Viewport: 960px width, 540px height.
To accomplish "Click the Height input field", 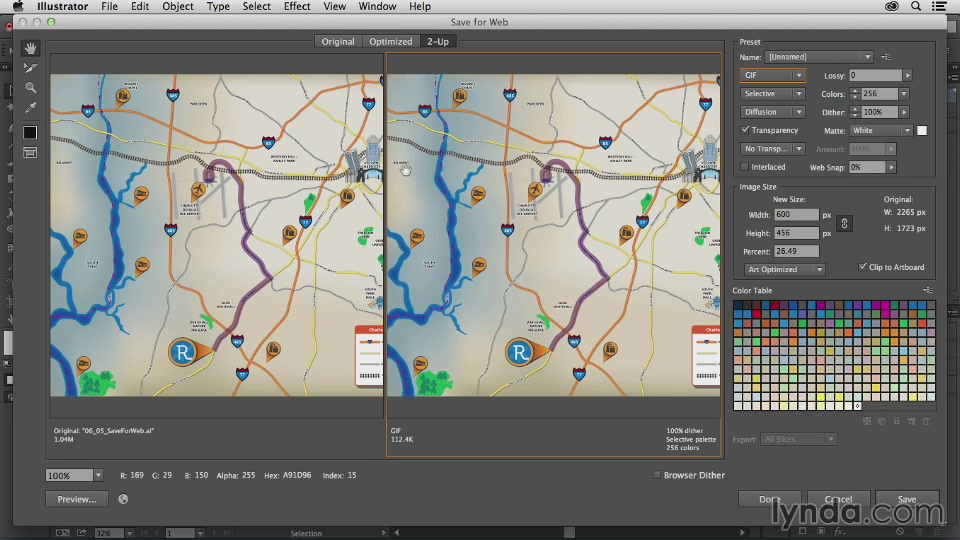I will click(x=796, y=233).
